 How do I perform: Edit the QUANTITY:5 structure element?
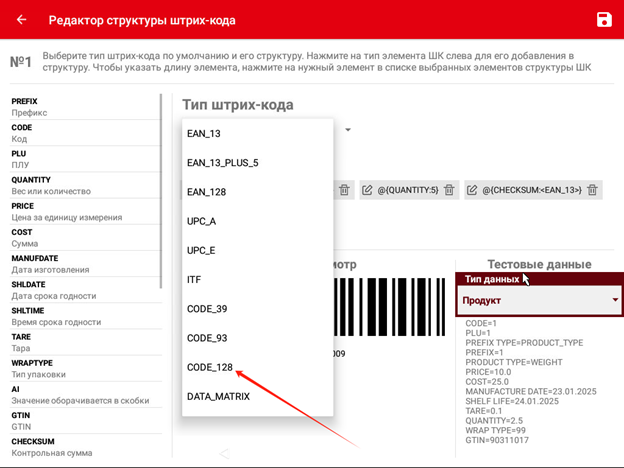pyautogui.click(x=367, y=190)
